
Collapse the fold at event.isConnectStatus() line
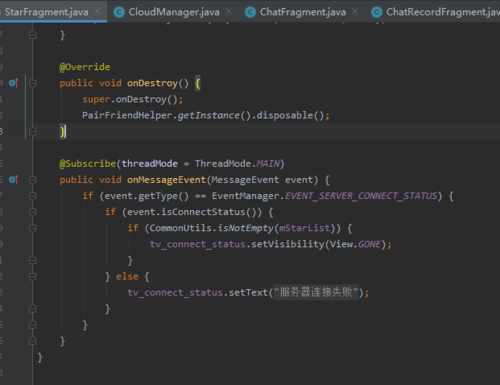click(x=32, y=212)
